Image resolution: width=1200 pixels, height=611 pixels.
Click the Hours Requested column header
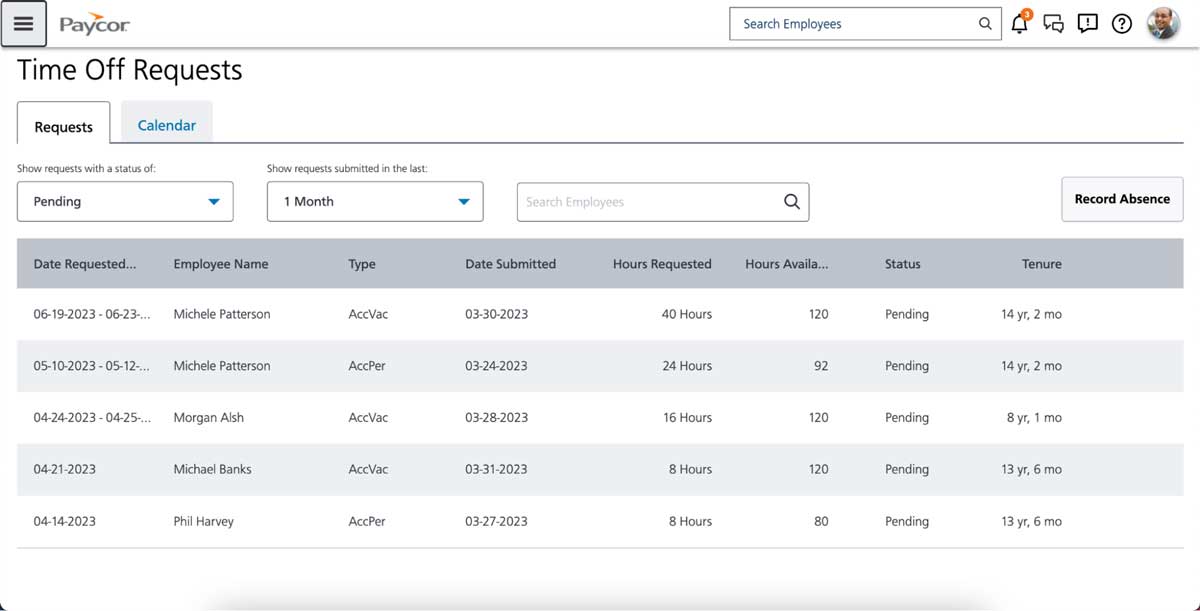[662, 264]
